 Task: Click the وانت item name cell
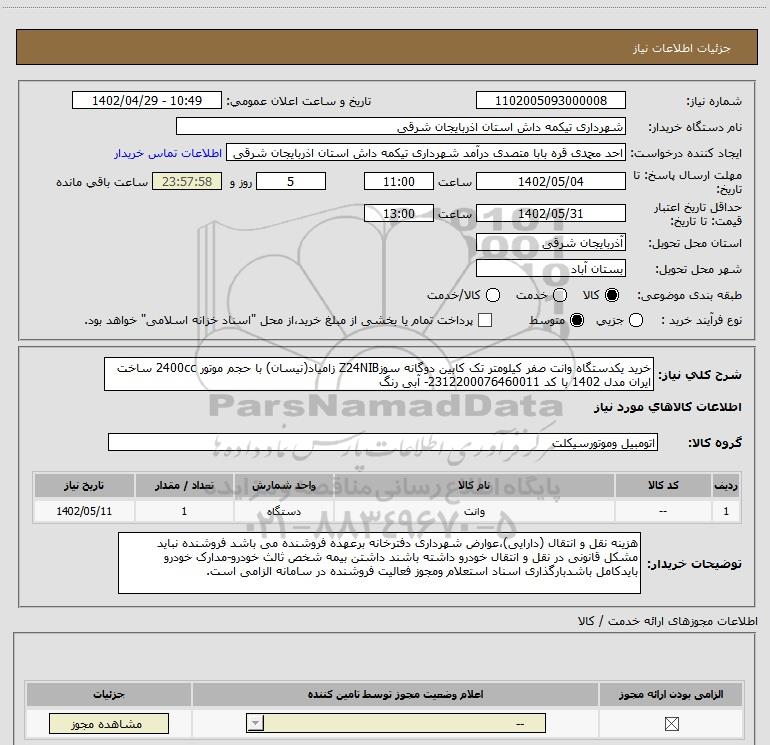tap(474, 511)
